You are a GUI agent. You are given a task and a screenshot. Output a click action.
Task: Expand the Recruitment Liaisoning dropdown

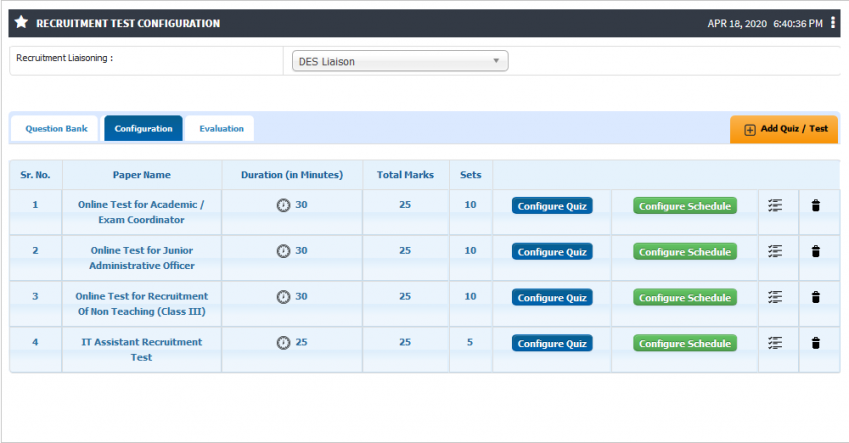tap(400, 61)
